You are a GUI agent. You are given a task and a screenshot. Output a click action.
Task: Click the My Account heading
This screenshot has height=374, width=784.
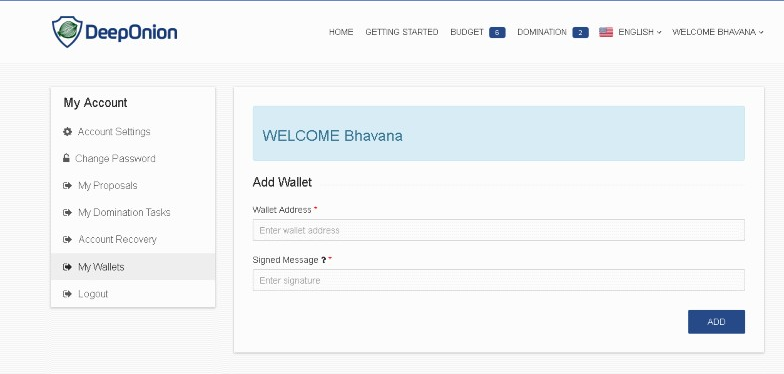tap(96, 102)
